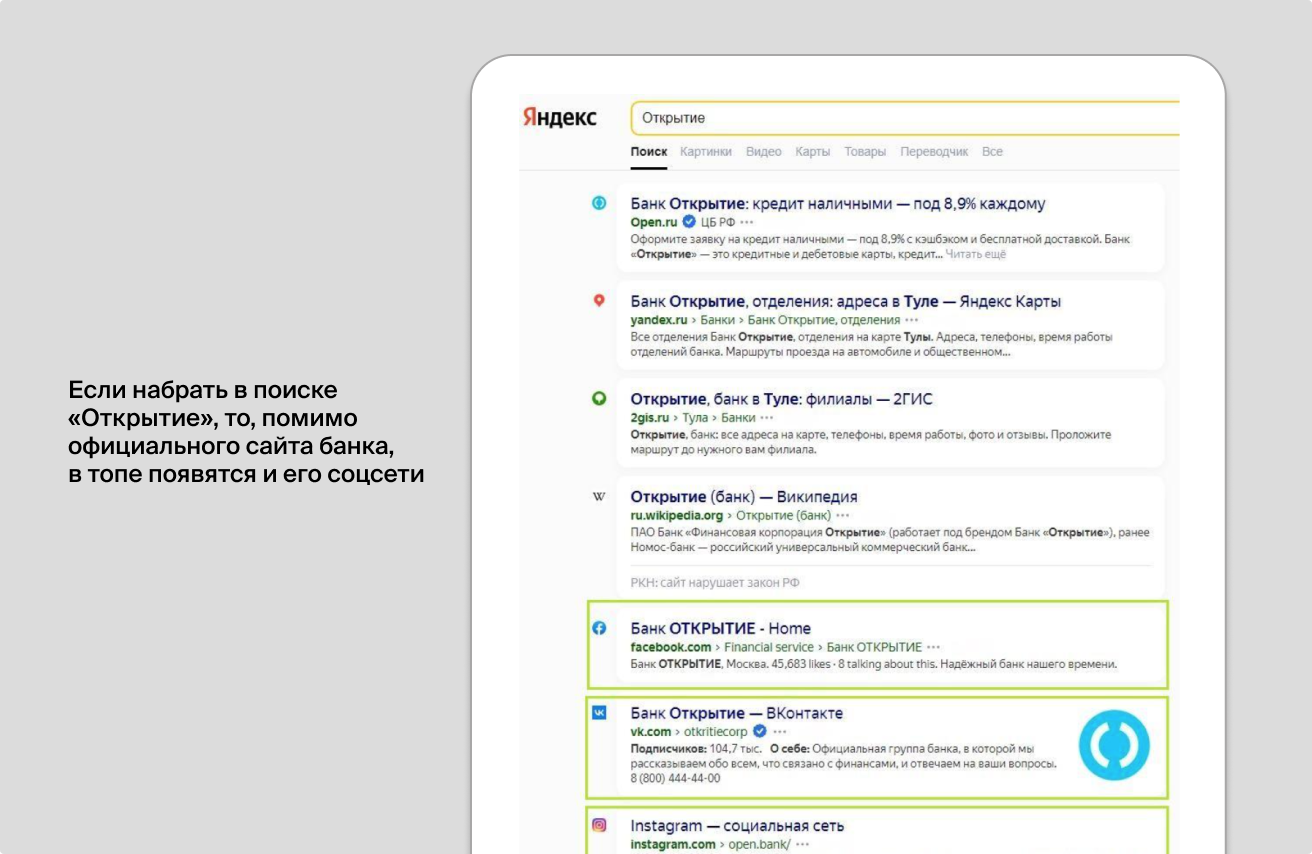Viewport: 1312px width, 854px height.
Task: Click the Яндекс logo
Action: (x=559, y=118)
